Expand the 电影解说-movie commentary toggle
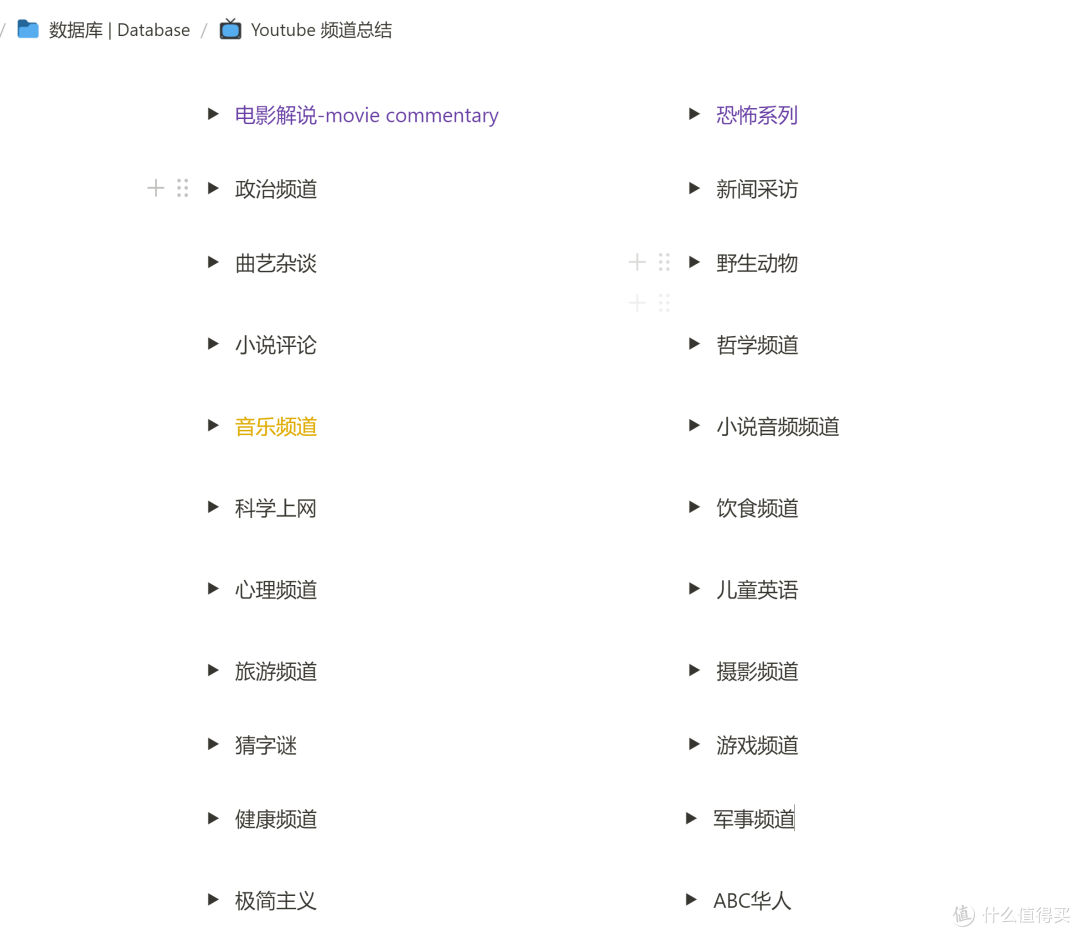Image resolution: width=1080 pixels, height=937 pixels. (x=214, y=114)
